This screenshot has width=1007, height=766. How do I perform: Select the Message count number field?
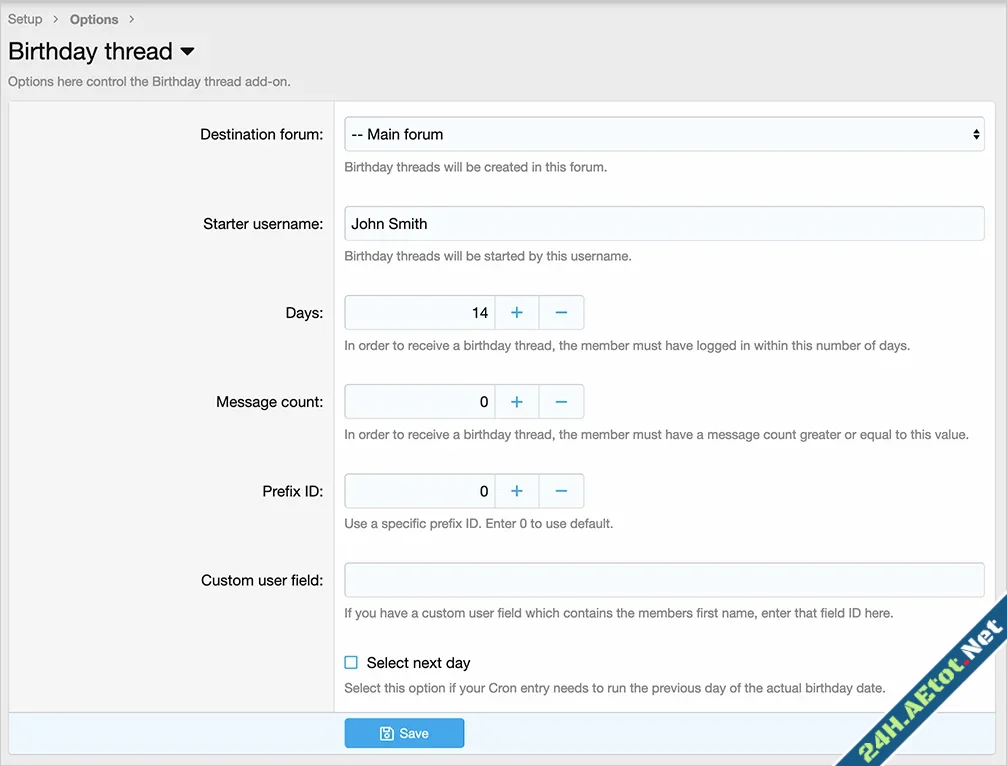point(420,402)
